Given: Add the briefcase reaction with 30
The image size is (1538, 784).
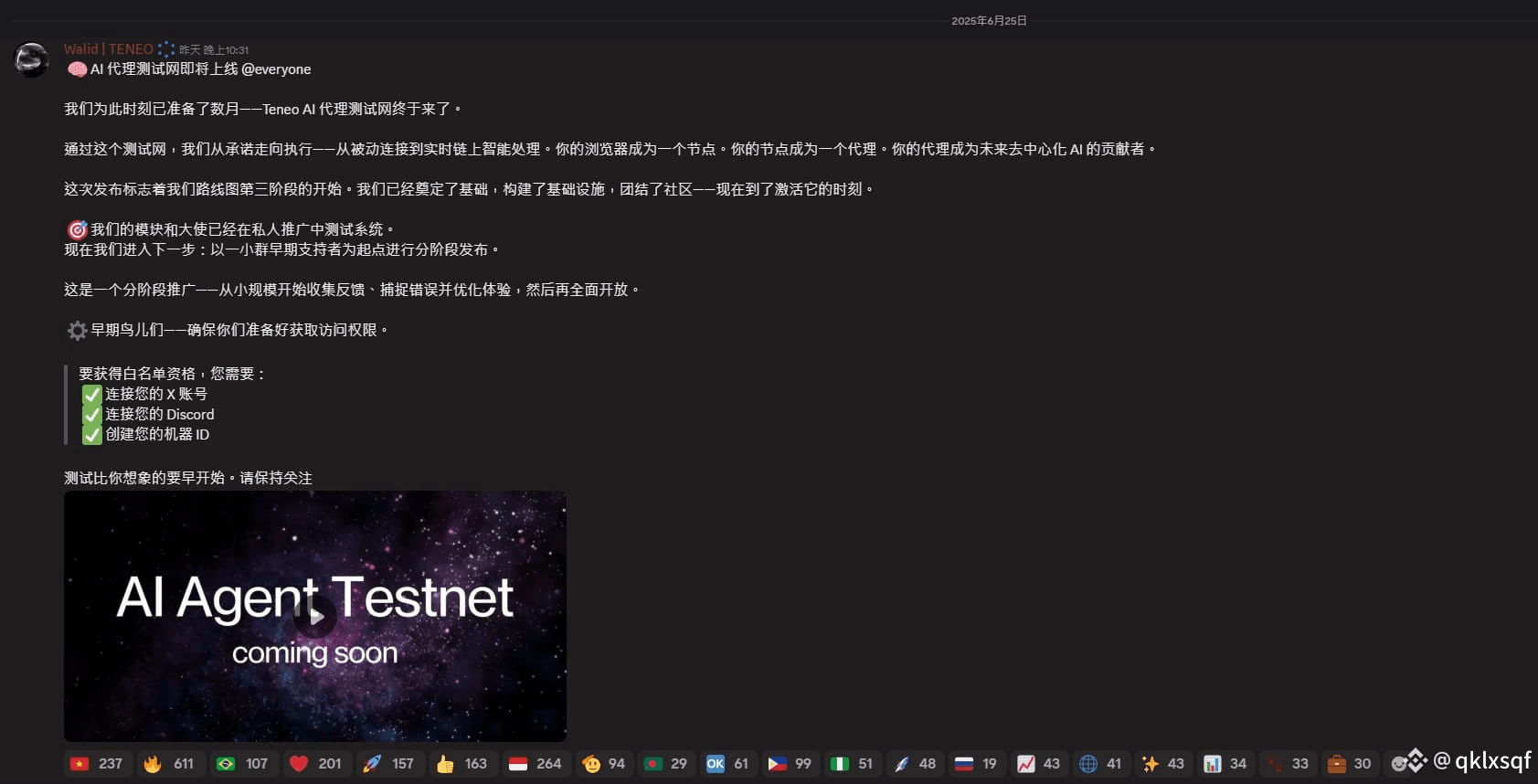Looking at the screenshot, I should click(1351, 764).
